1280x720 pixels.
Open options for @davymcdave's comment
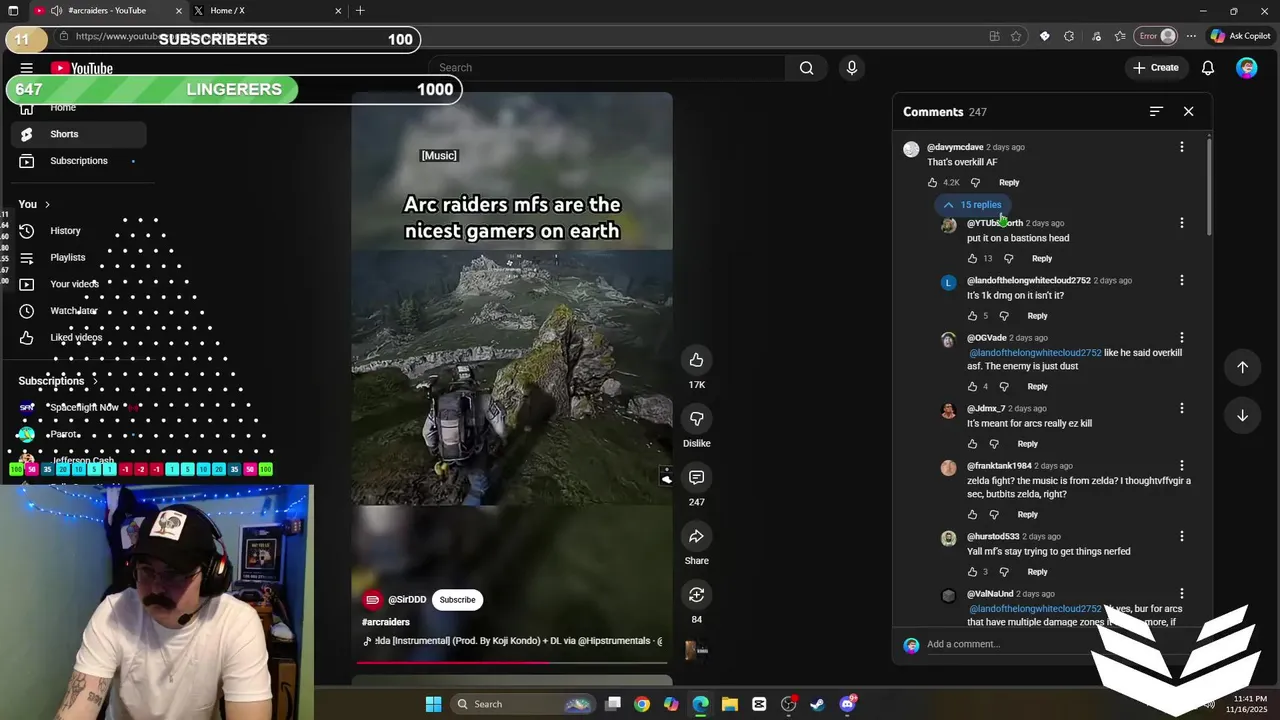pyautogui.click(x=1181, y=147)
